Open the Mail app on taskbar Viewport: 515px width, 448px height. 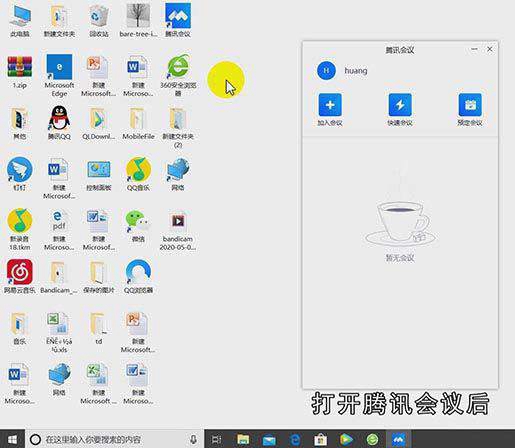pyautogui.click(x=269, y=440)
